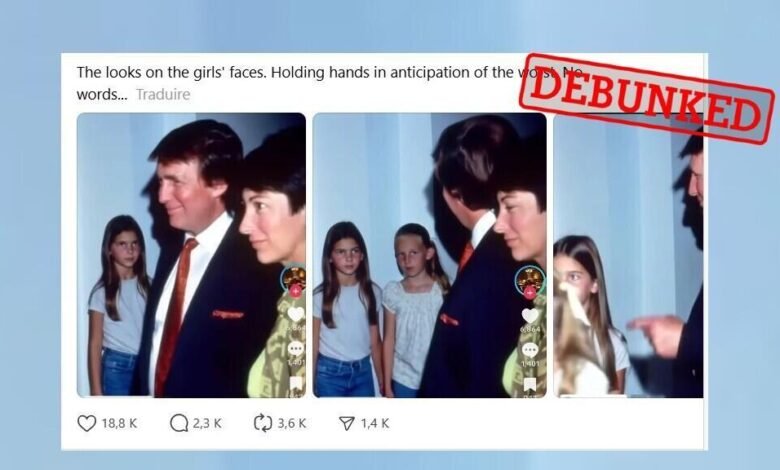Click the share icon next to 1,4 K

tap(346, 423)
